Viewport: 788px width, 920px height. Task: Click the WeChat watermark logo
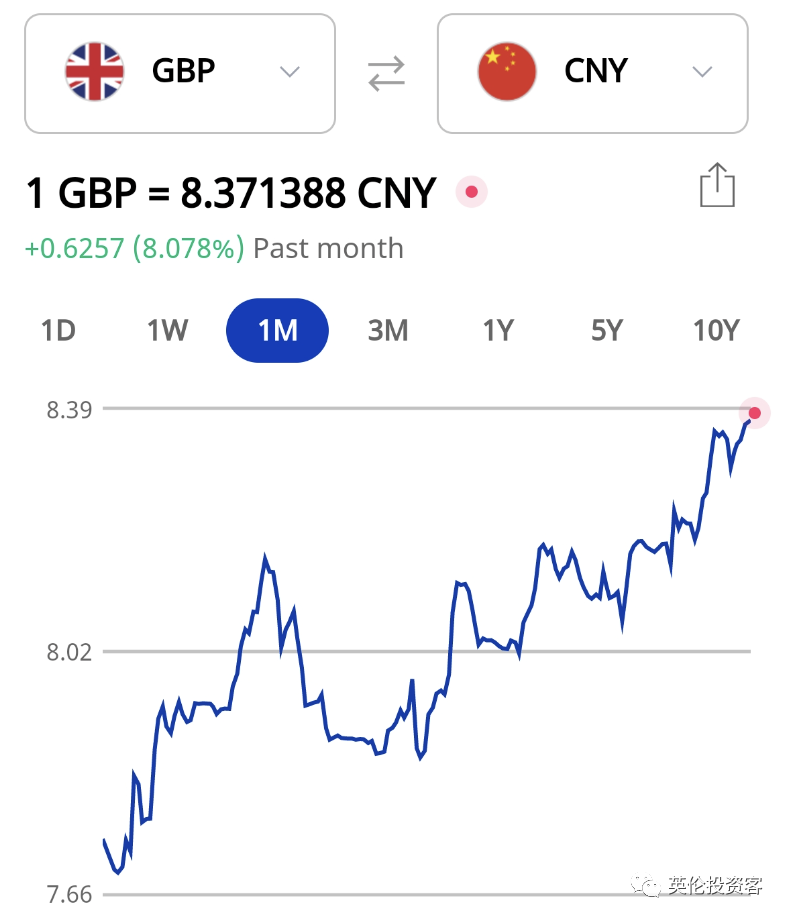point(644,885)
